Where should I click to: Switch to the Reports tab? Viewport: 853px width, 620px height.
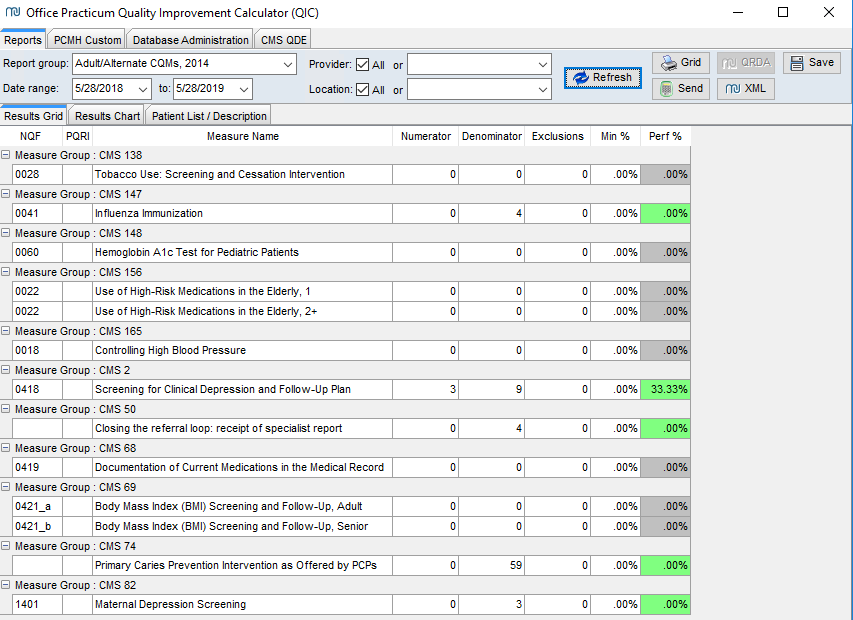coord(22,40)
